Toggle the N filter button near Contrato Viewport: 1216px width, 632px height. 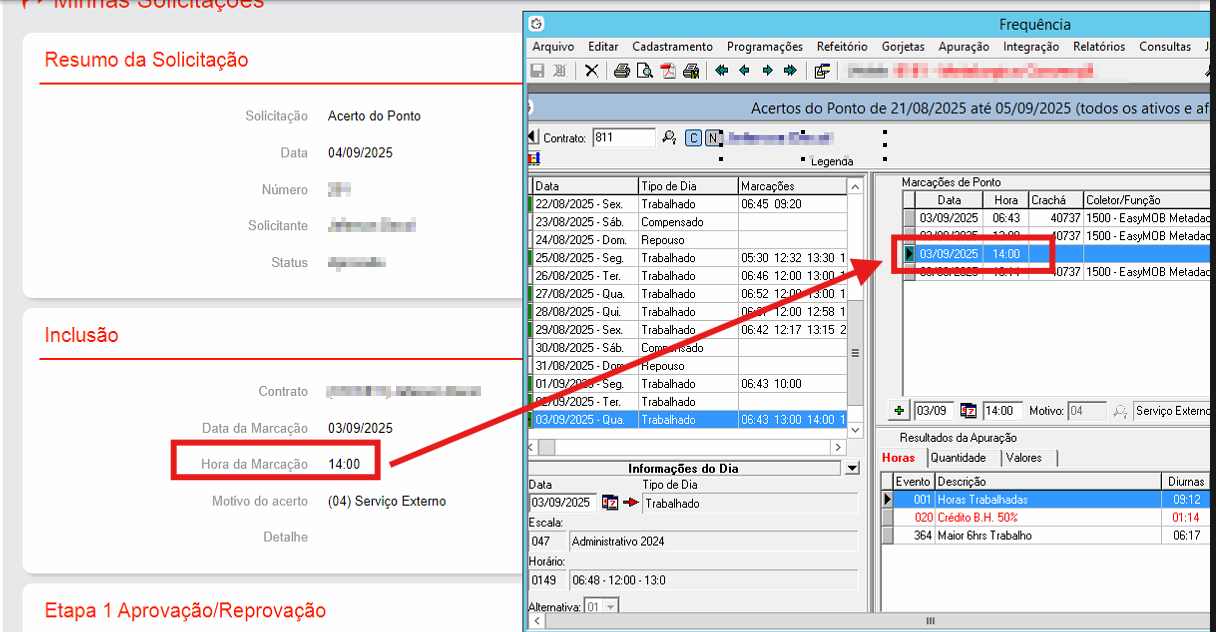pyautogui.click(x=712, y=138)
